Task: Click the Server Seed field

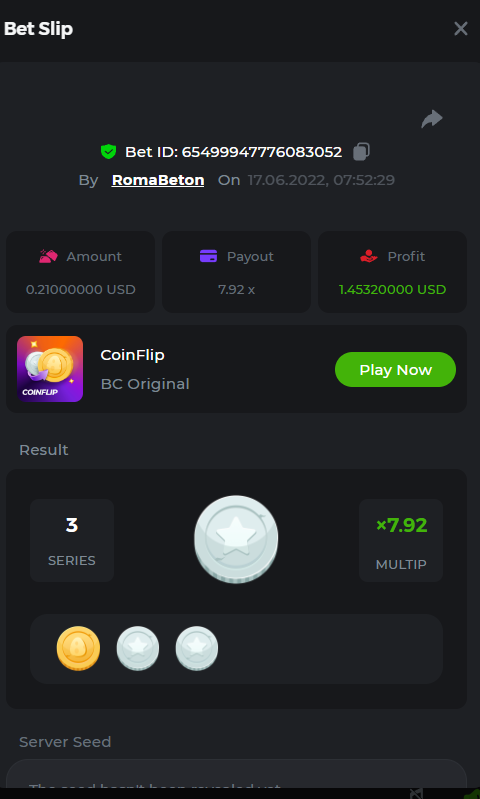Action: click(236, 779)
